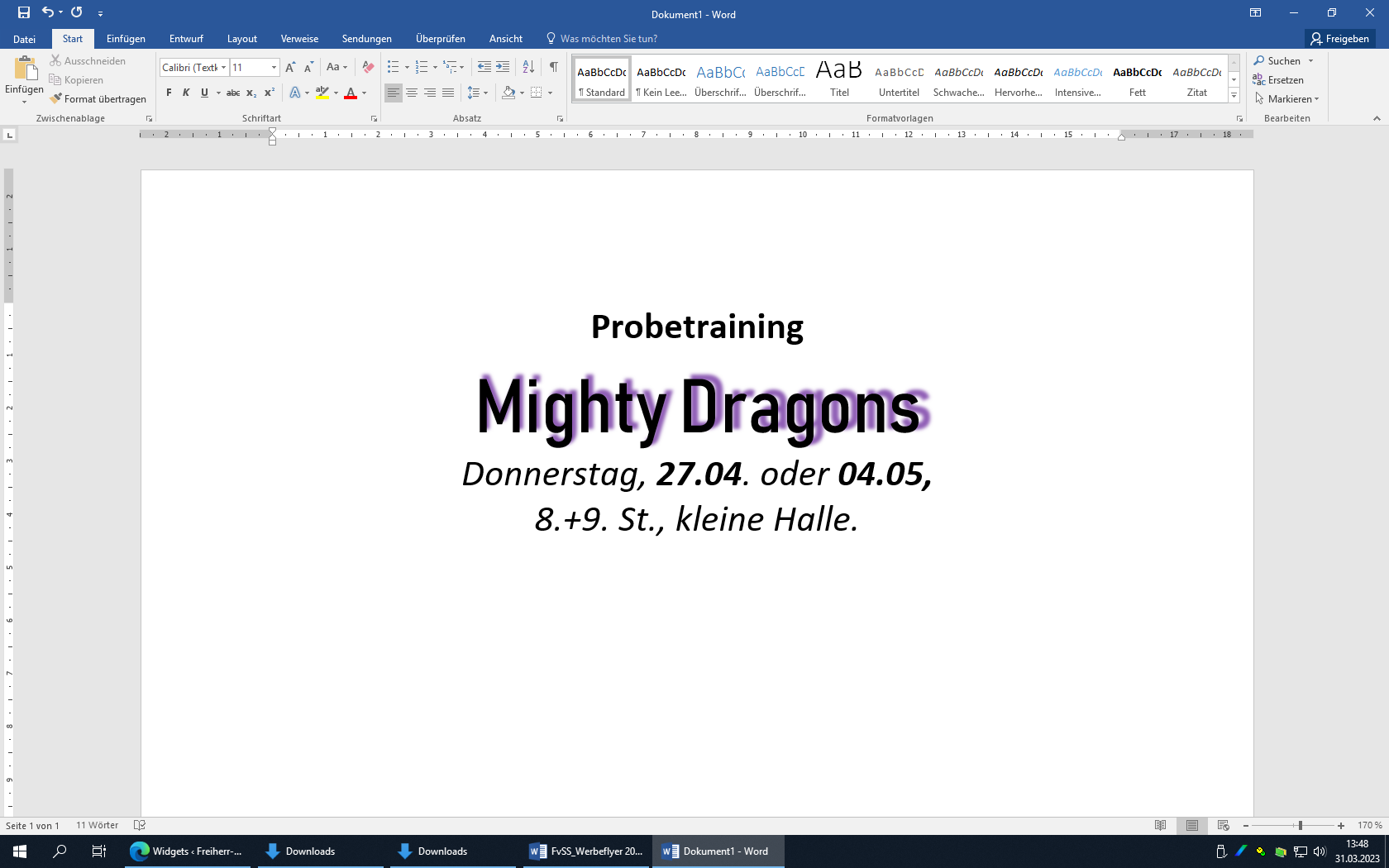Click the Ersetzen button

point(1278,80)
